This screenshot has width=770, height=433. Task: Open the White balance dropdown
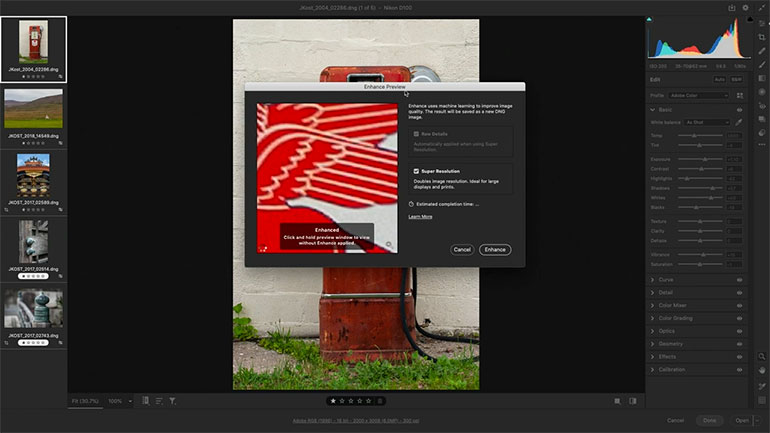tap(707, 122)
